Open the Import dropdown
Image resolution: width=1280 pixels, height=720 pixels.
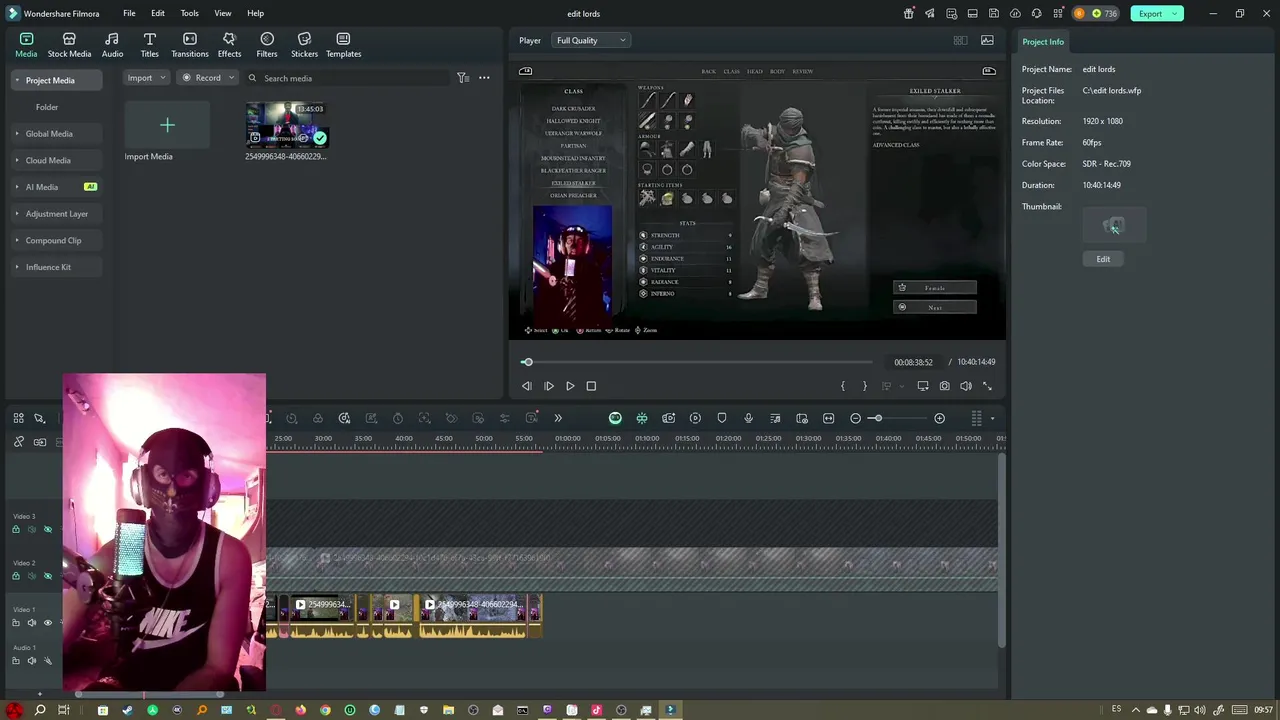point(146,78)
